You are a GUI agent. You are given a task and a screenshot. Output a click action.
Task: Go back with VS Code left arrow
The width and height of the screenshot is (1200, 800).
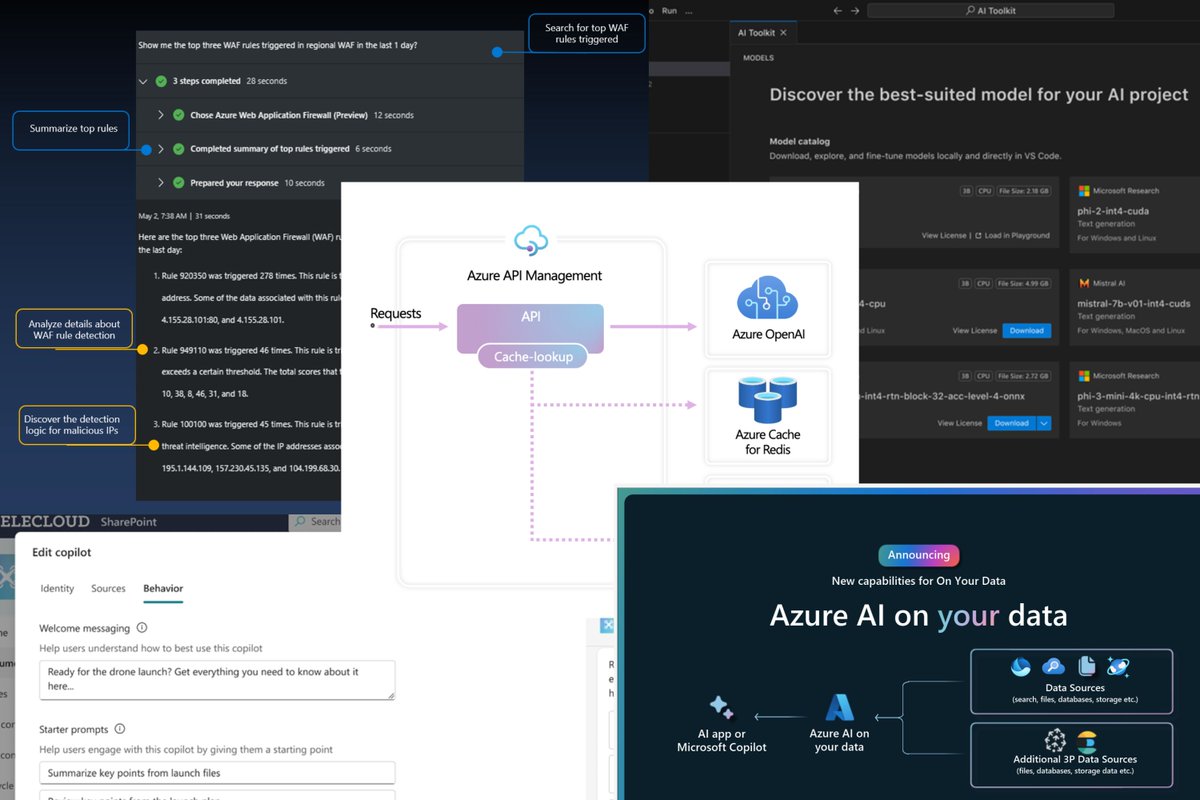pyautogui.click(x=837, y=10)
